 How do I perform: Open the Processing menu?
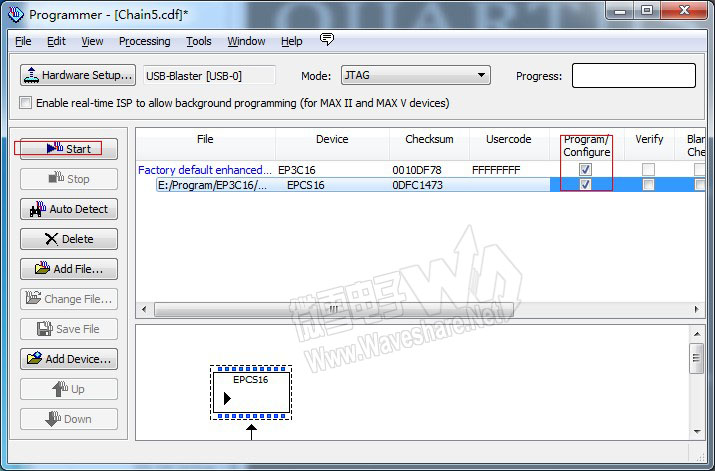pyautogui.click(x=145, y=41)
